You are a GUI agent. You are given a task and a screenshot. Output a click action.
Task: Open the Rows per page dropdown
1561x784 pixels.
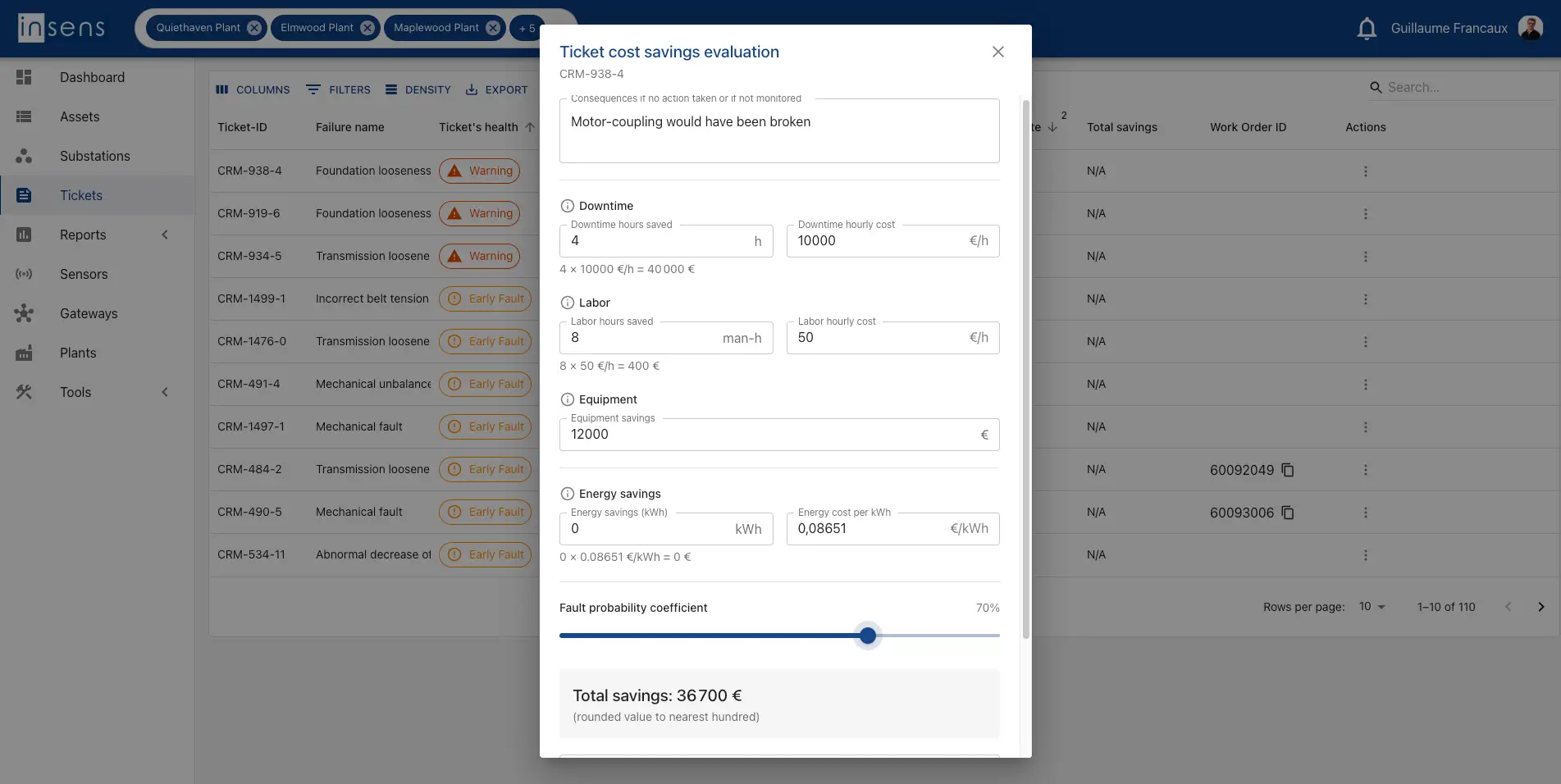pos(1372,607)
